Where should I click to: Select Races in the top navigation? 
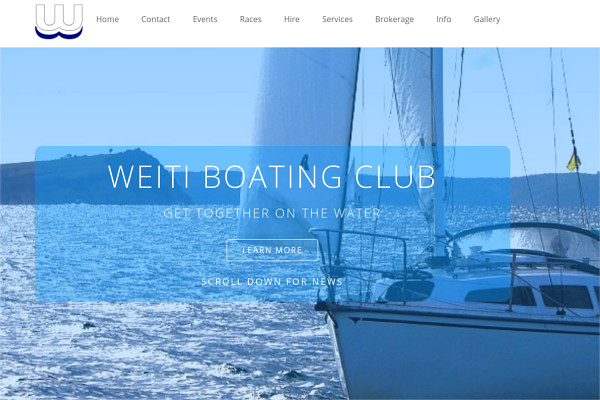coord(250,19)
